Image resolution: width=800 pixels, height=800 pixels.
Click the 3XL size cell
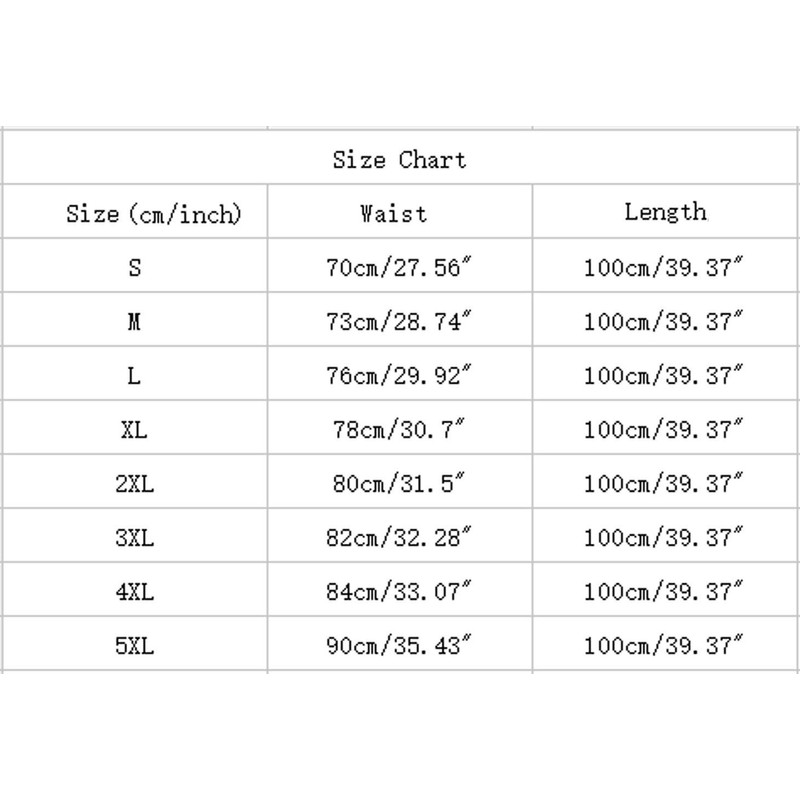[135, 536]
